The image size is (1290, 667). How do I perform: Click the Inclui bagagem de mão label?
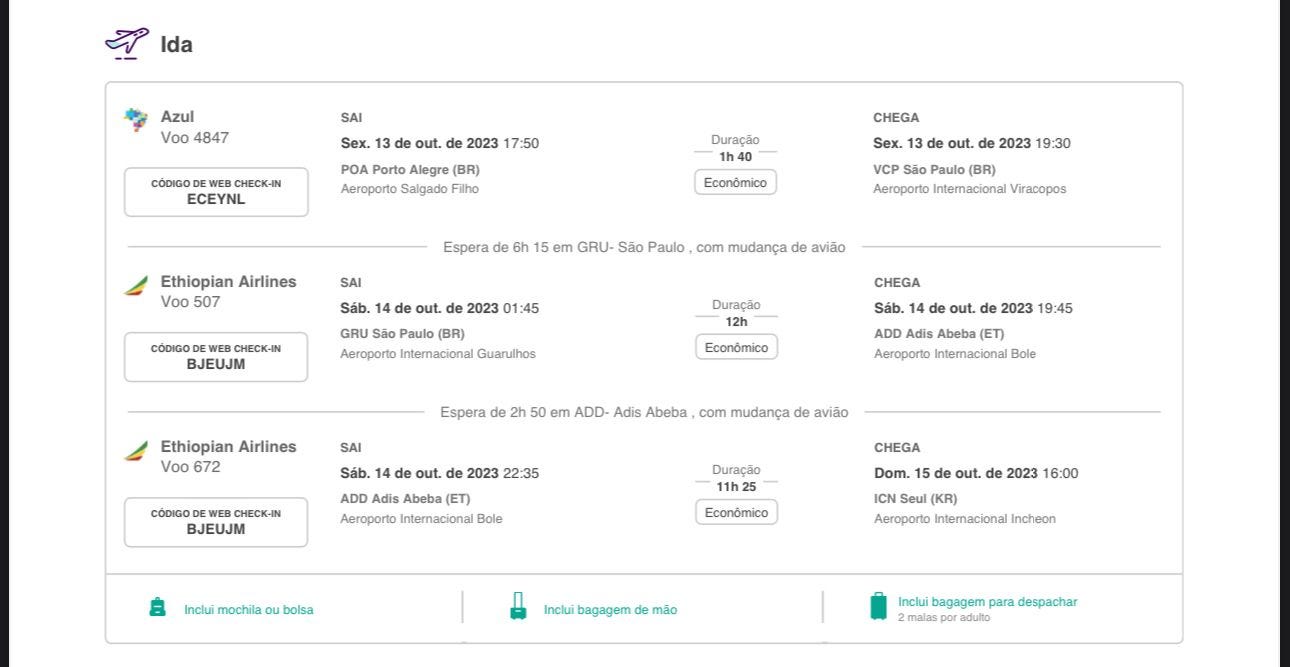[610, 610]
